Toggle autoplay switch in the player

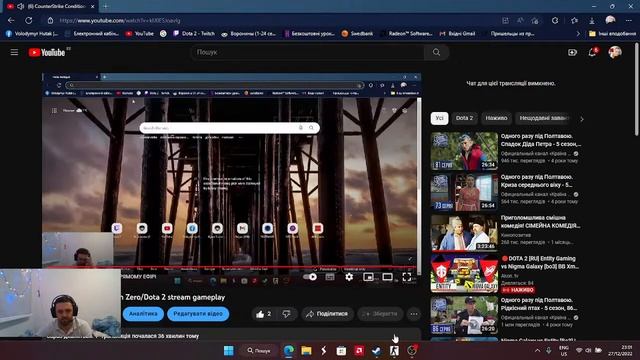click(310, 277)
